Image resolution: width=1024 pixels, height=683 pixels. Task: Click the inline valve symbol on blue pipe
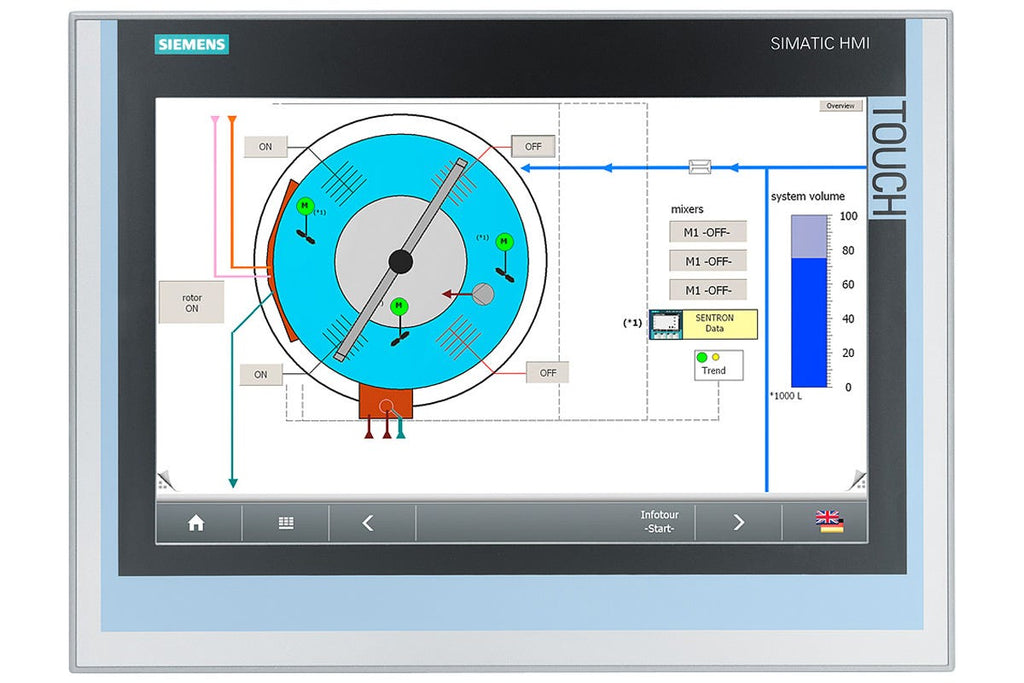coord(700,168)
